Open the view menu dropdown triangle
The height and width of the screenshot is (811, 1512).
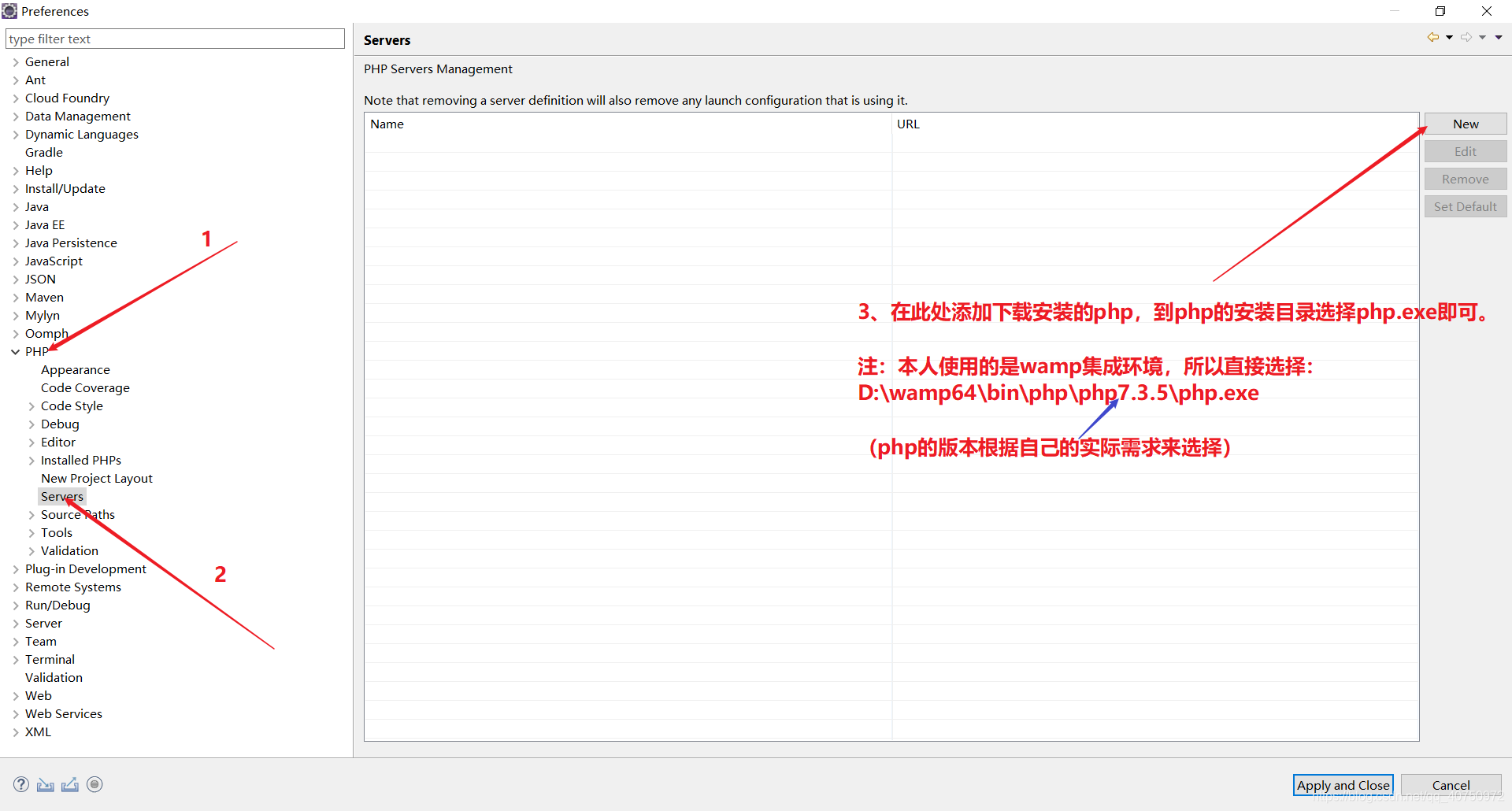point(1499,37)
